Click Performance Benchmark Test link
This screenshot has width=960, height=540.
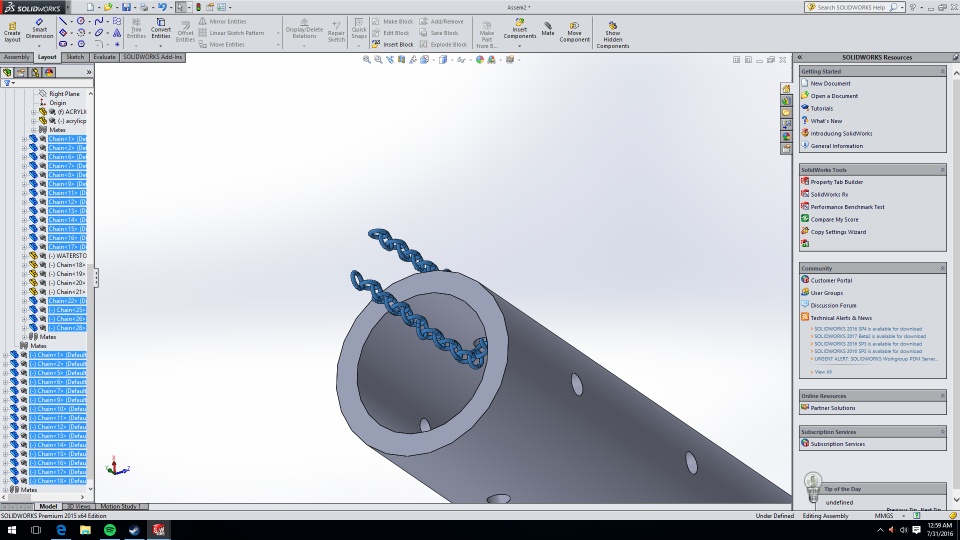[x=847, y=207]
